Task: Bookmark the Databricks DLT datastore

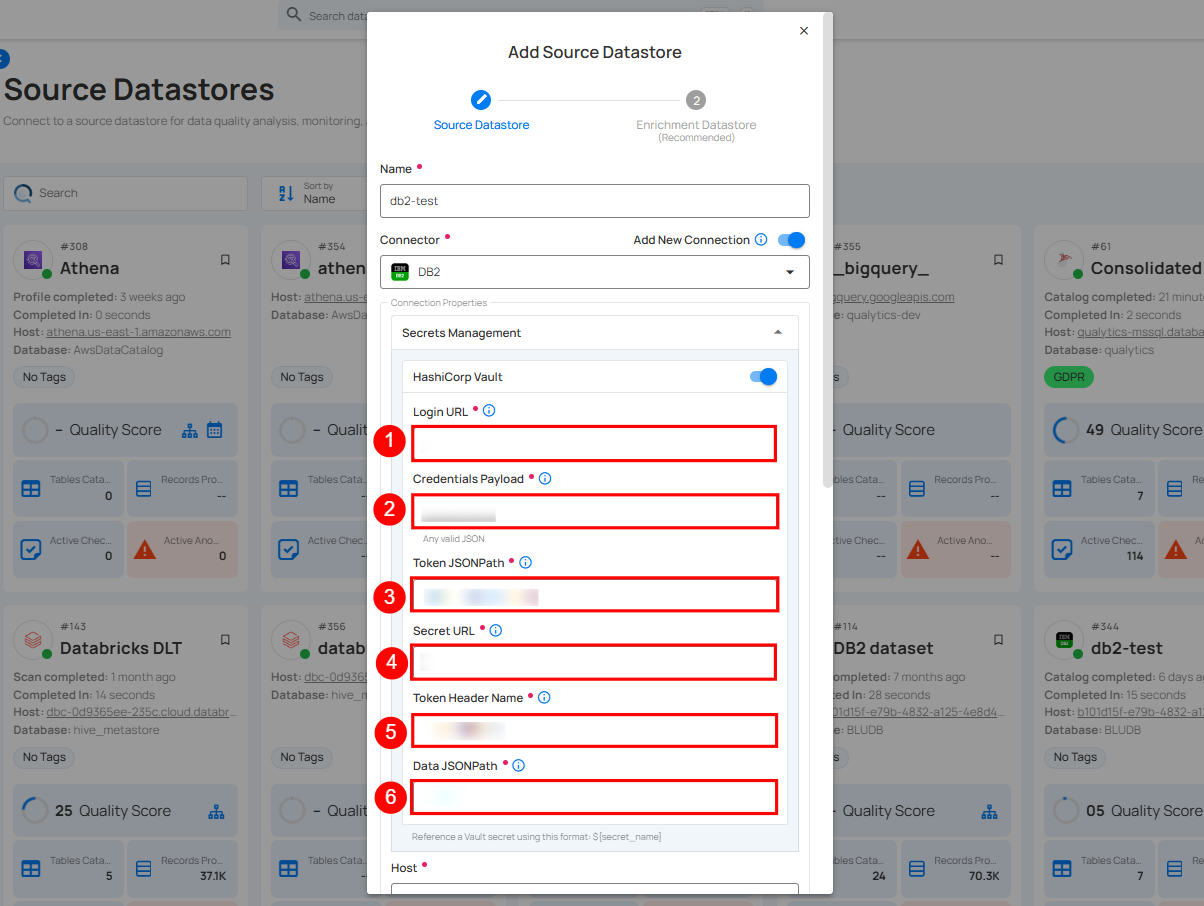Action: [x=225, y=640]
